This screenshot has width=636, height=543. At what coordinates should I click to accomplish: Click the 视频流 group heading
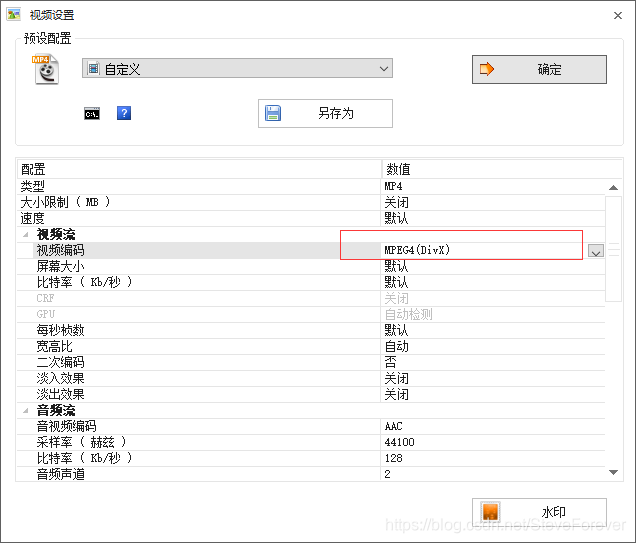pyautogui.click(x=56, y=234)
